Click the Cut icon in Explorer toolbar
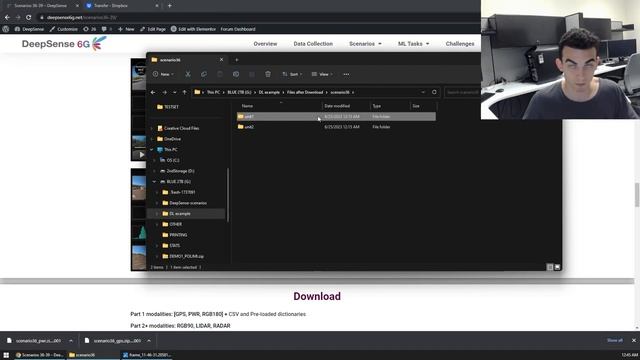 click(x=188, y=74)
